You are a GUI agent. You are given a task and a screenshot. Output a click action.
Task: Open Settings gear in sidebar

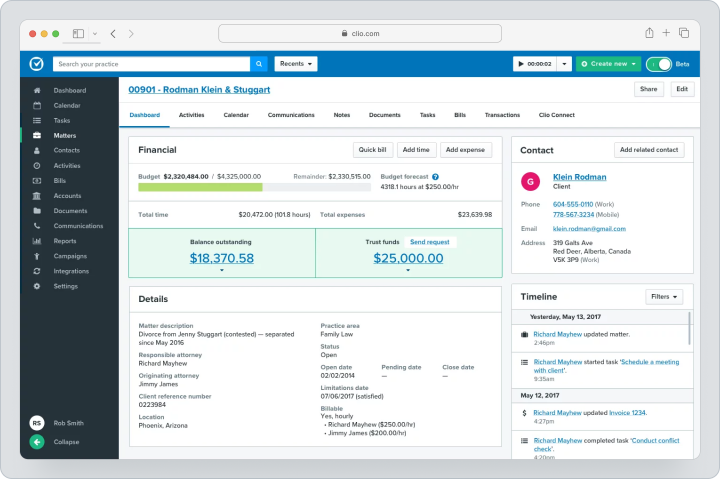(37, 286)
